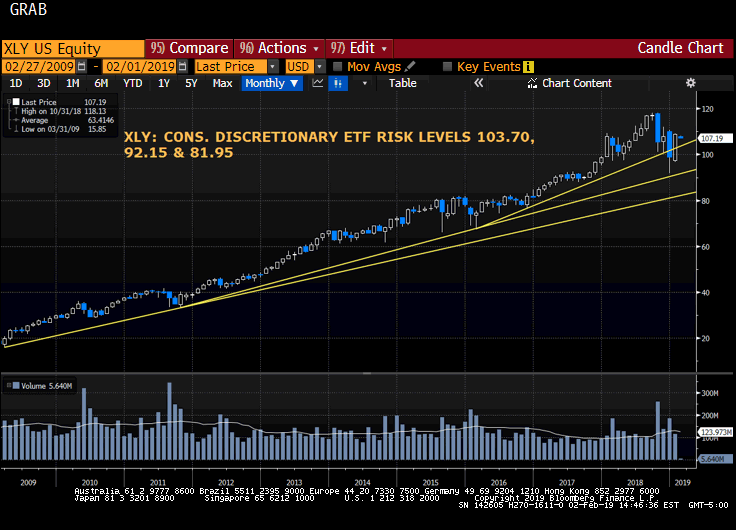Click the 5.640M volume axis tag

click(715, 459)
